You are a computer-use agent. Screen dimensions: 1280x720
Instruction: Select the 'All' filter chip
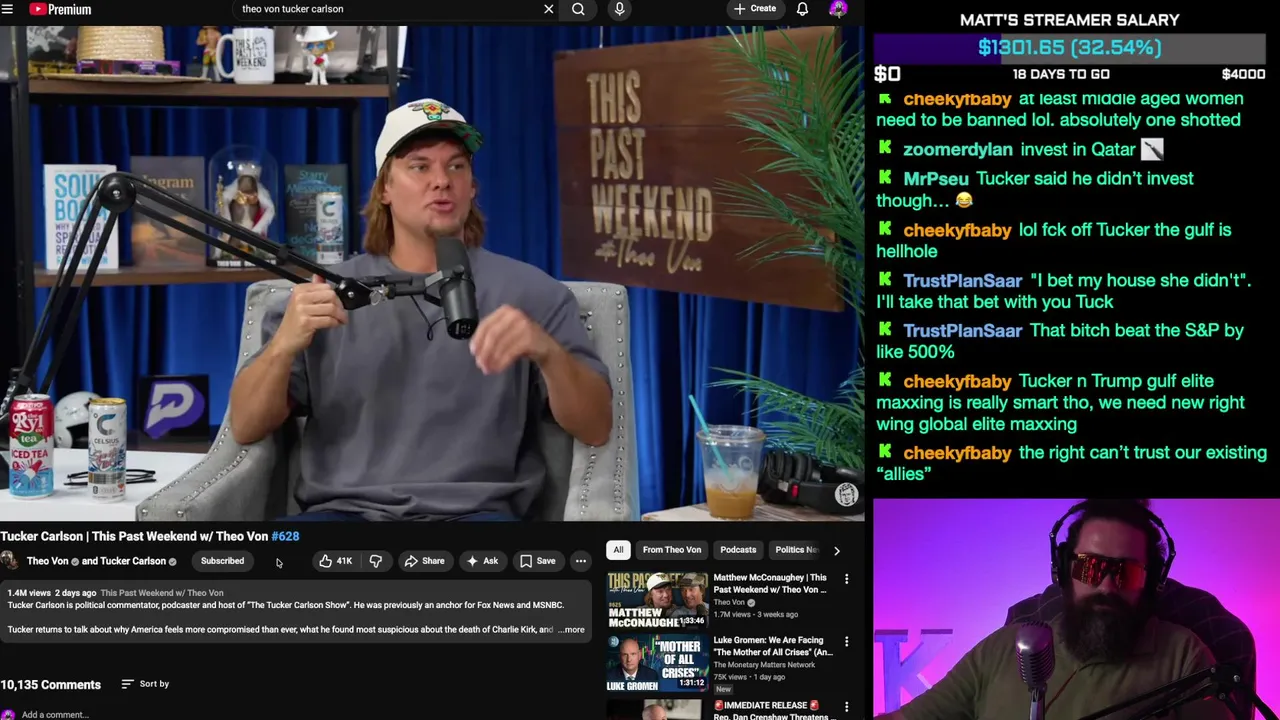618,550
